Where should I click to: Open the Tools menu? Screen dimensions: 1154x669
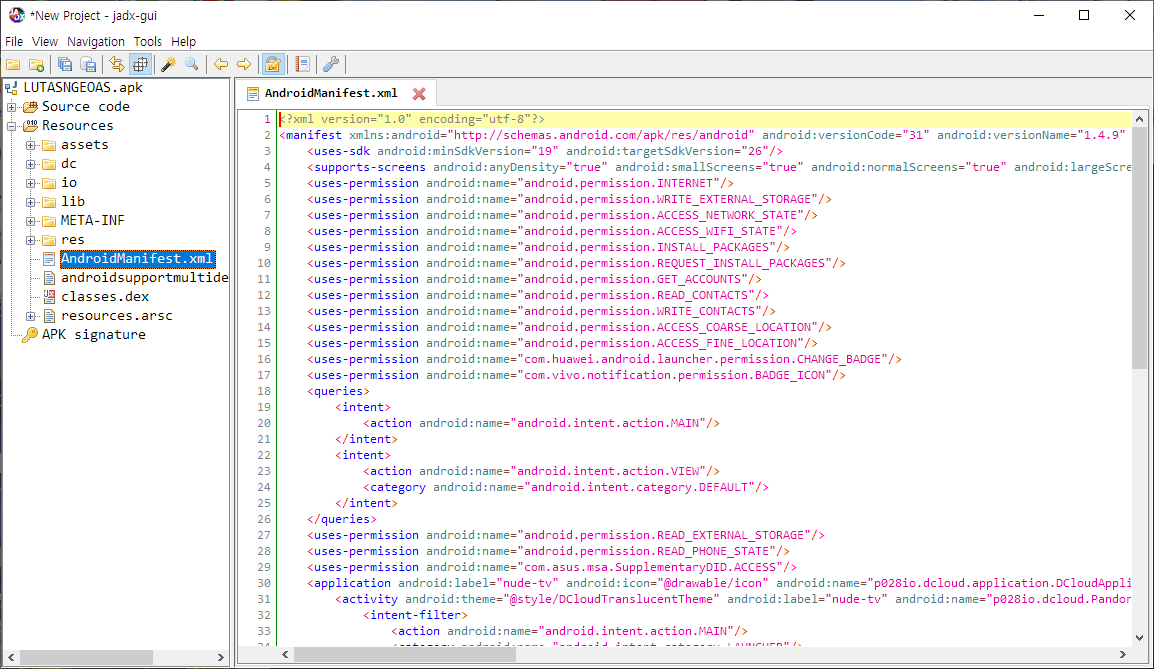point(147,41)
